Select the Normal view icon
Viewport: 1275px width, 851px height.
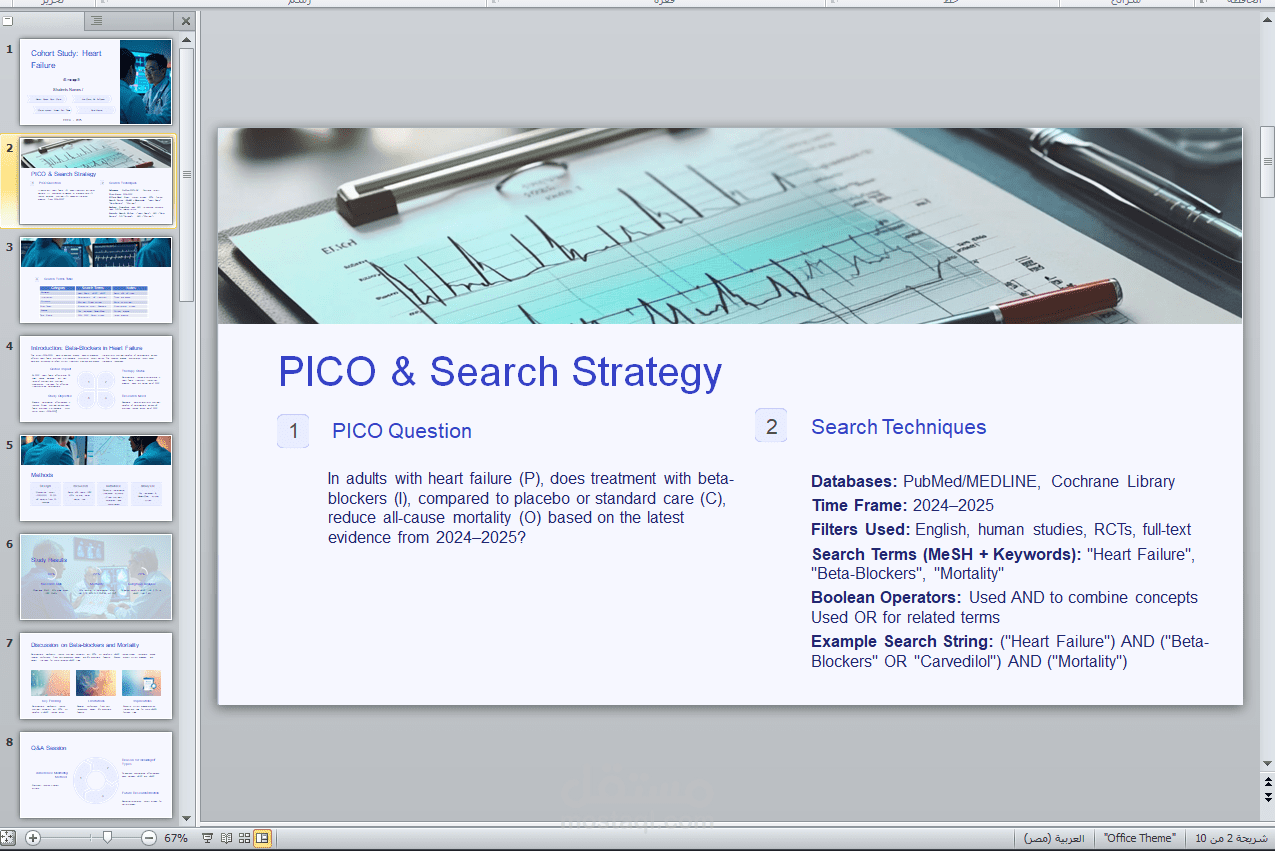coord(262,838)
